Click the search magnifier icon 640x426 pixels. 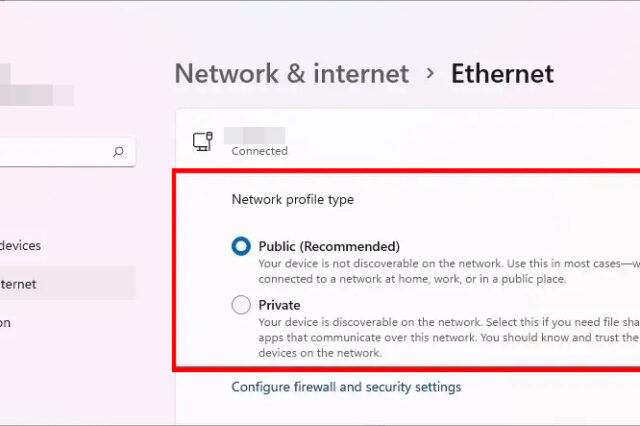pos(118,152)
